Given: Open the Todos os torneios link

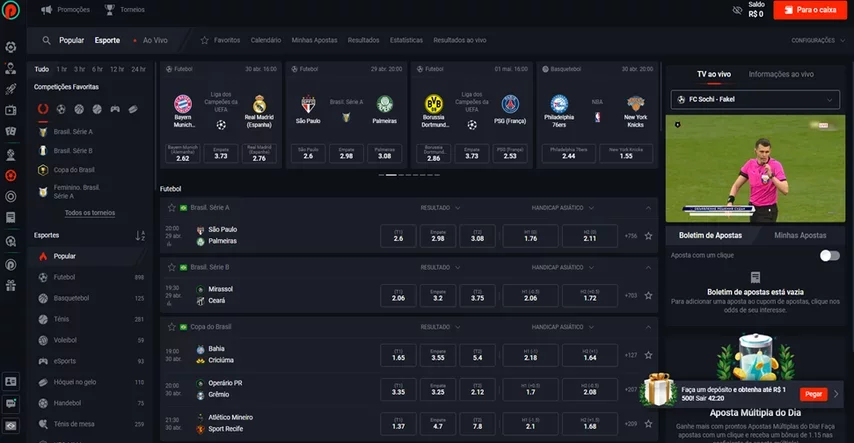Looking at the screenshot, I should click(x=90, y=213).
